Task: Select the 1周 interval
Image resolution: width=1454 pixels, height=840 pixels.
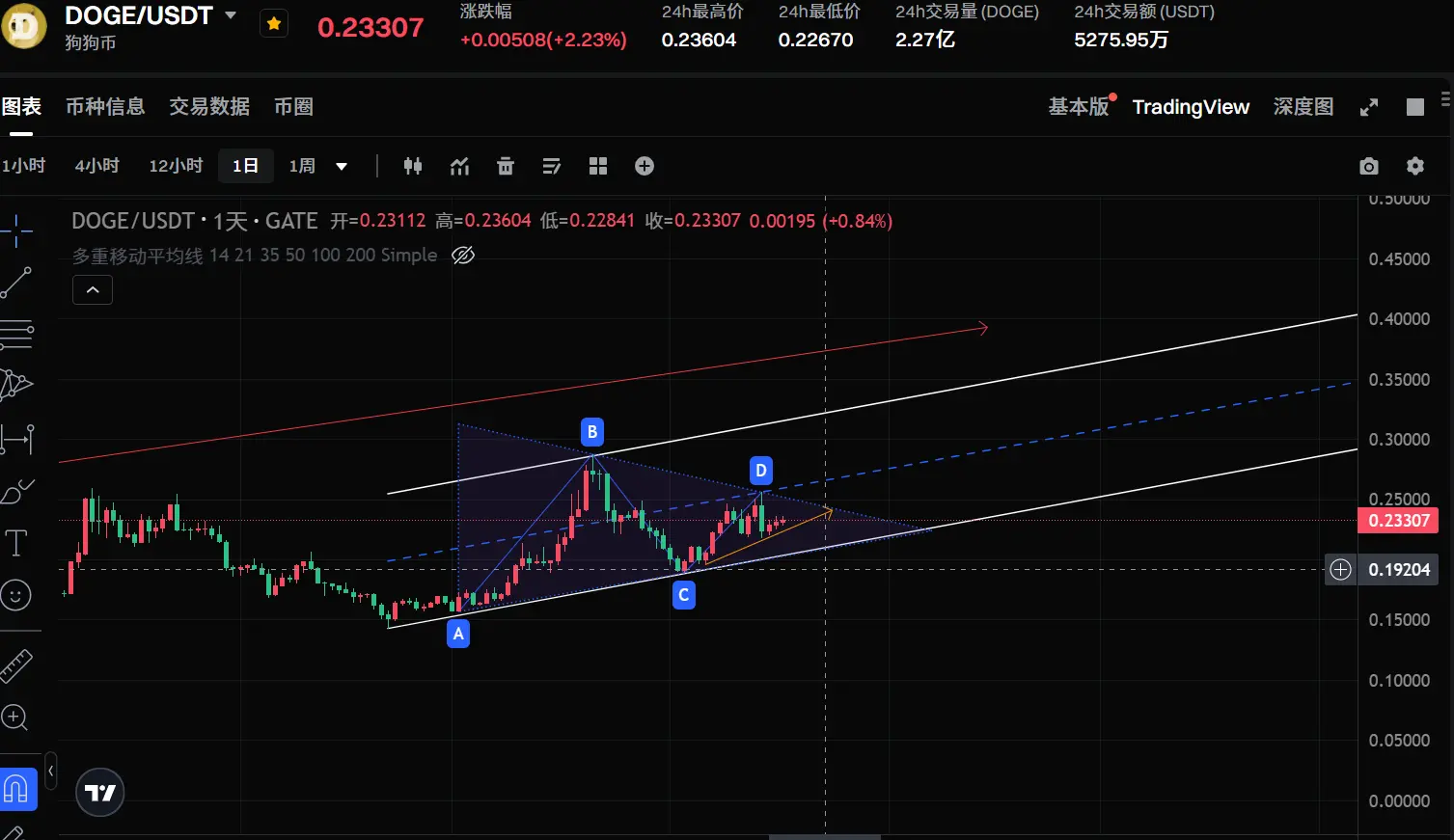Action: (x=302, y=166)
